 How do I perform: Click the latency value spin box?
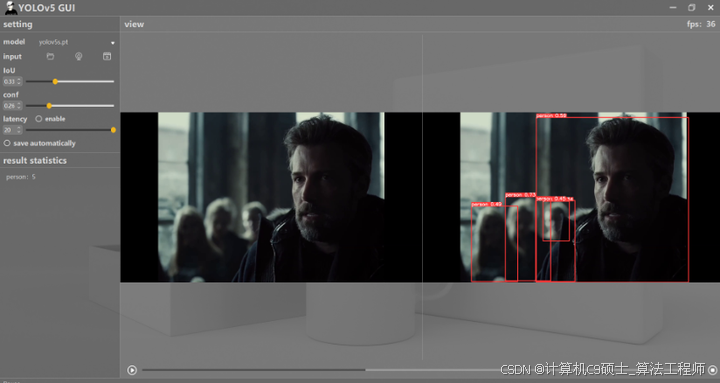tap(12, 130)
